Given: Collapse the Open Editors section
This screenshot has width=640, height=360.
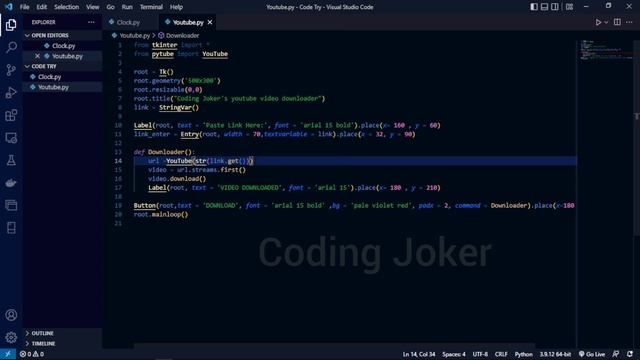Looking at the screenshot, I should (62, 36).
